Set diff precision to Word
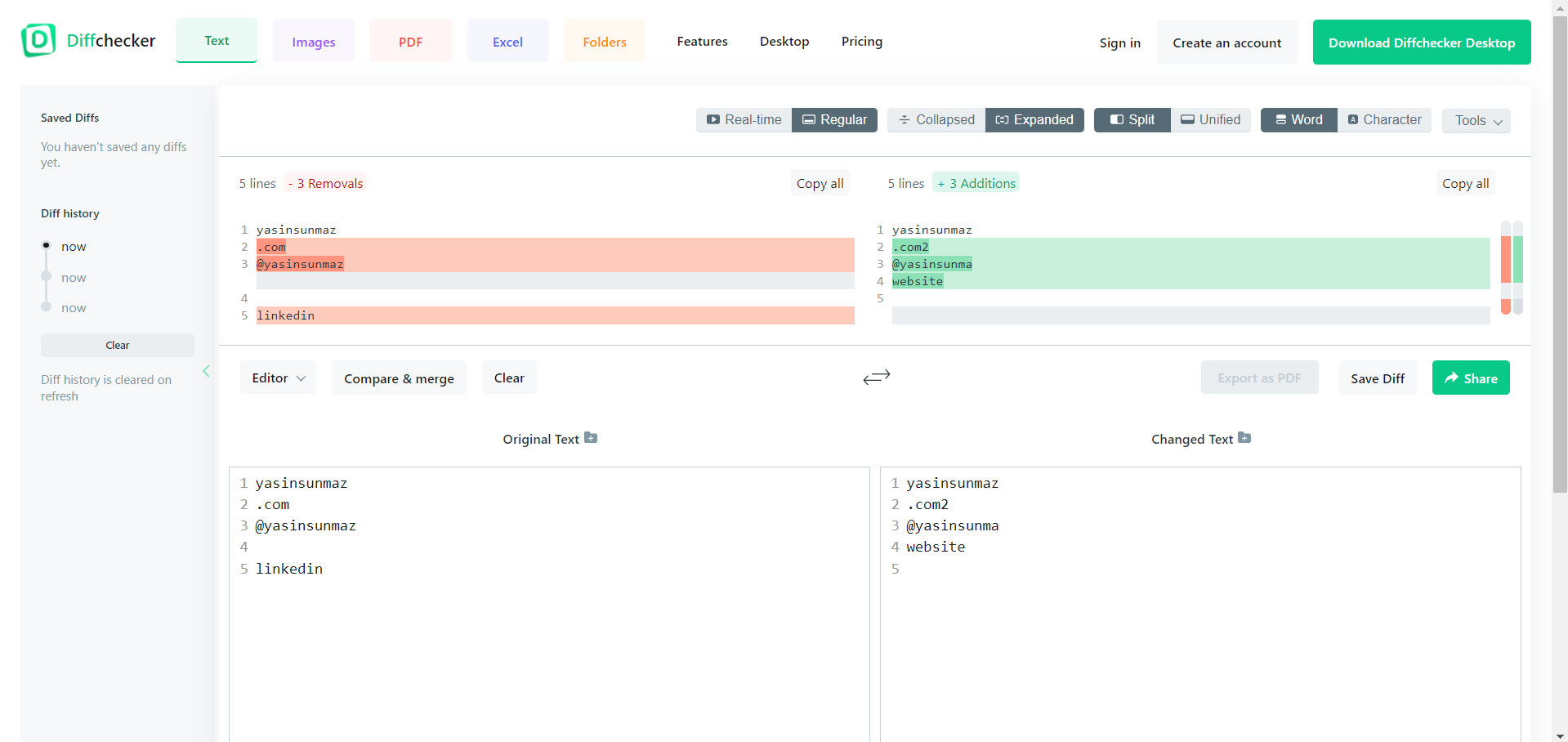Image resolution: width=1568 pixels, height=742 pixels. [1299, 120]
